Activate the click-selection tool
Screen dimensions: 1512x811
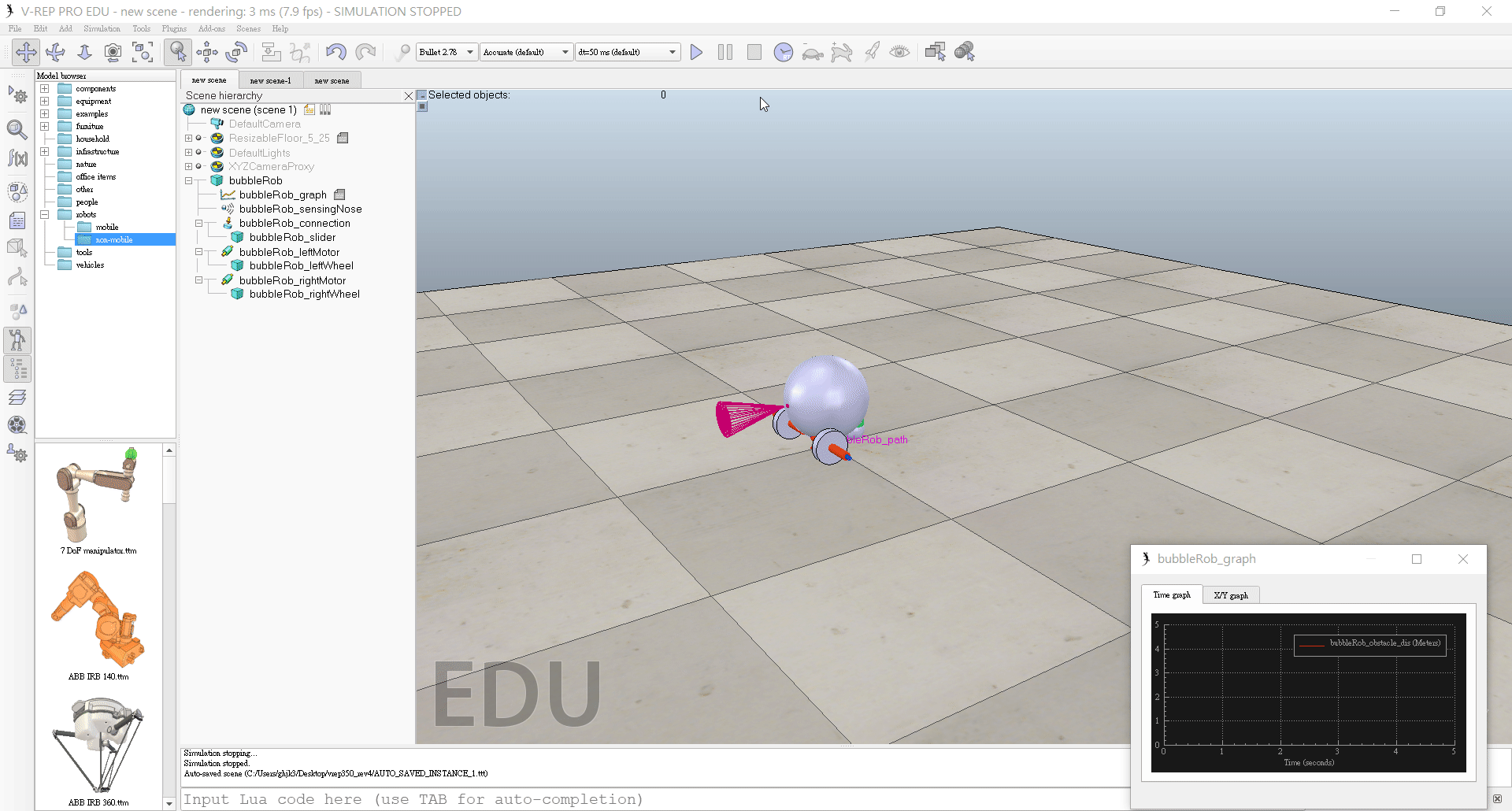[178, 53]
